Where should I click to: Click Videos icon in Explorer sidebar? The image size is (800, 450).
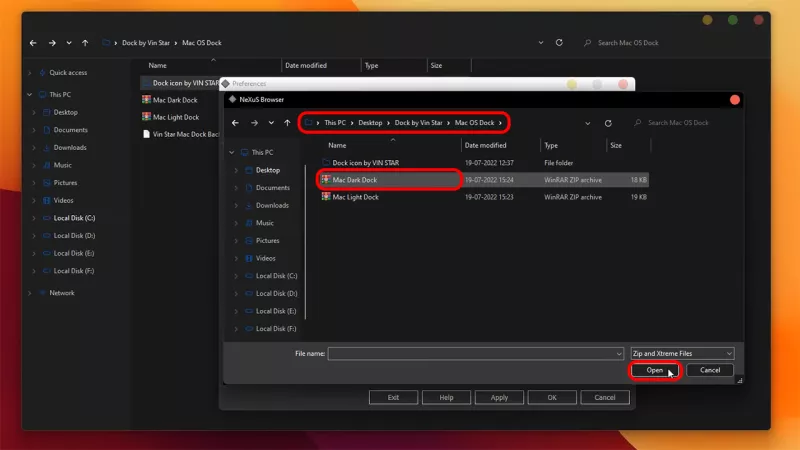click(46, 201)
